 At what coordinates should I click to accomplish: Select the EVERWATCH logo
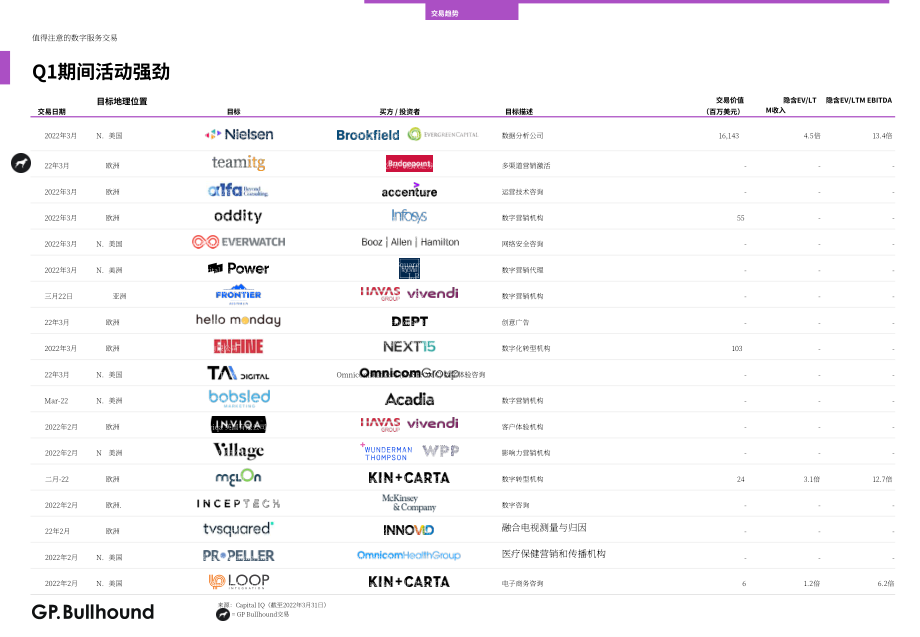(x=238, y=242)
